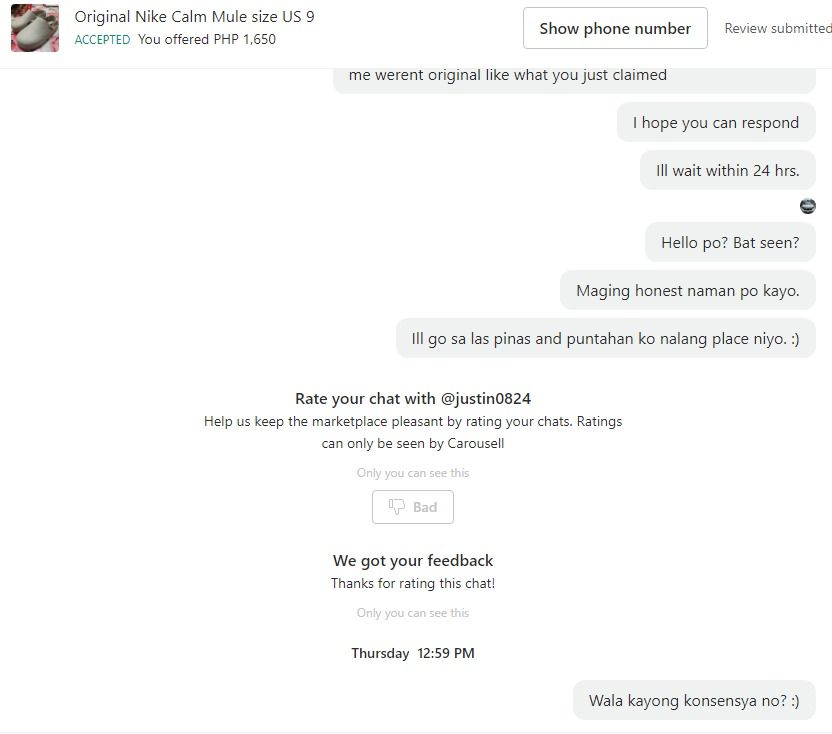Screen dimensions: 832x734
Task: Click the @justin0824 username in rating header
Action: tap(486, 399)
